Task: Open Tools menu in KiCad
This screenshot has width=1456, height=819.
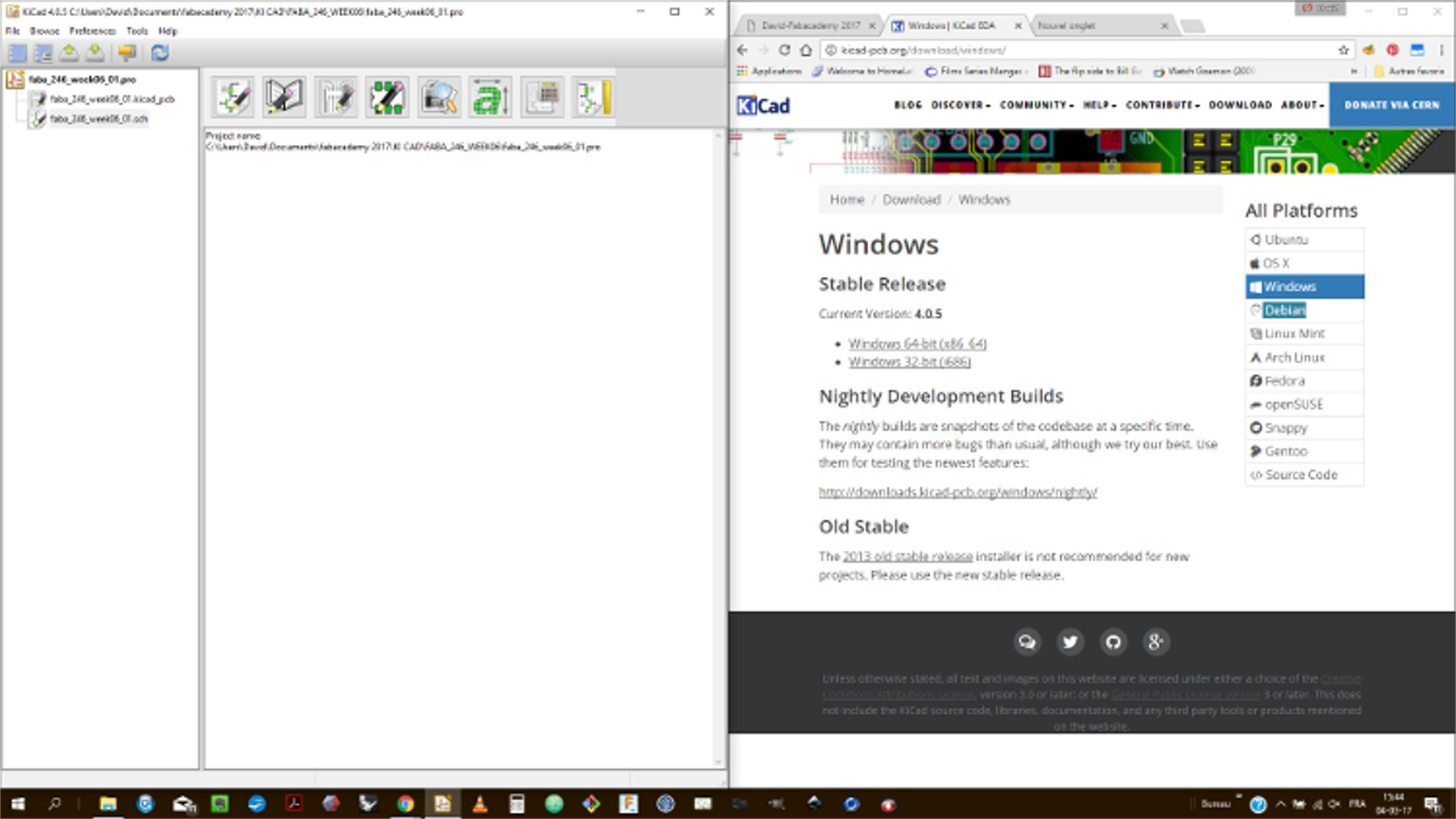Action: click(137, 31)
